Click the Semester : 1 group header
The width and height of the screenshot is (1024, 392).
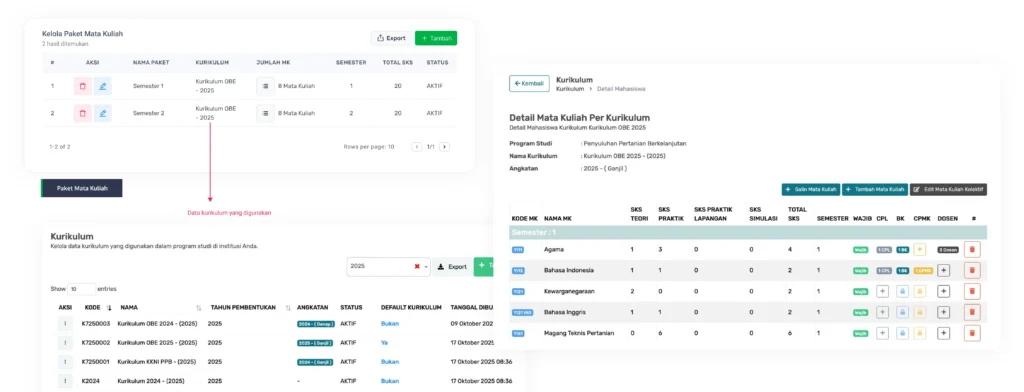tap(748, 232)
